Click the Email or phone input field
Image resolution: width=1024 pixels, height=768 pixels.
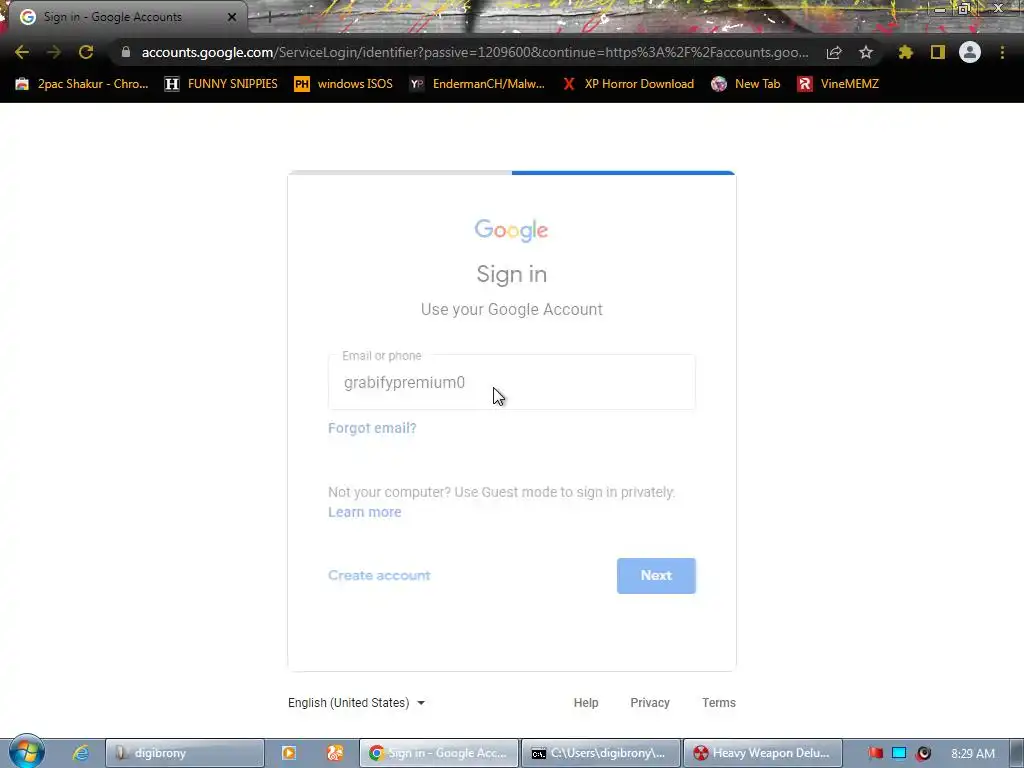click(x=511, y=382)
